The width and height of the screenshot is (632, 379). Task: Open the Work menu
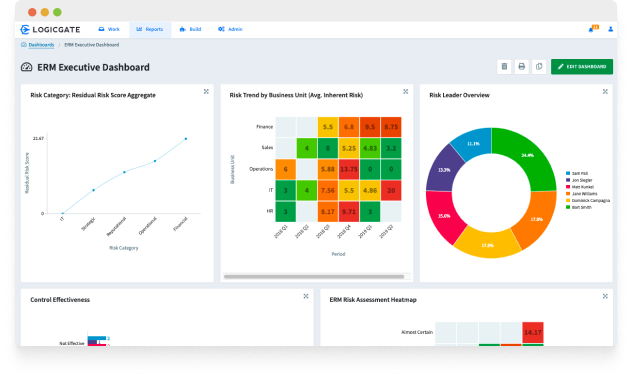(x=109, y=29)
